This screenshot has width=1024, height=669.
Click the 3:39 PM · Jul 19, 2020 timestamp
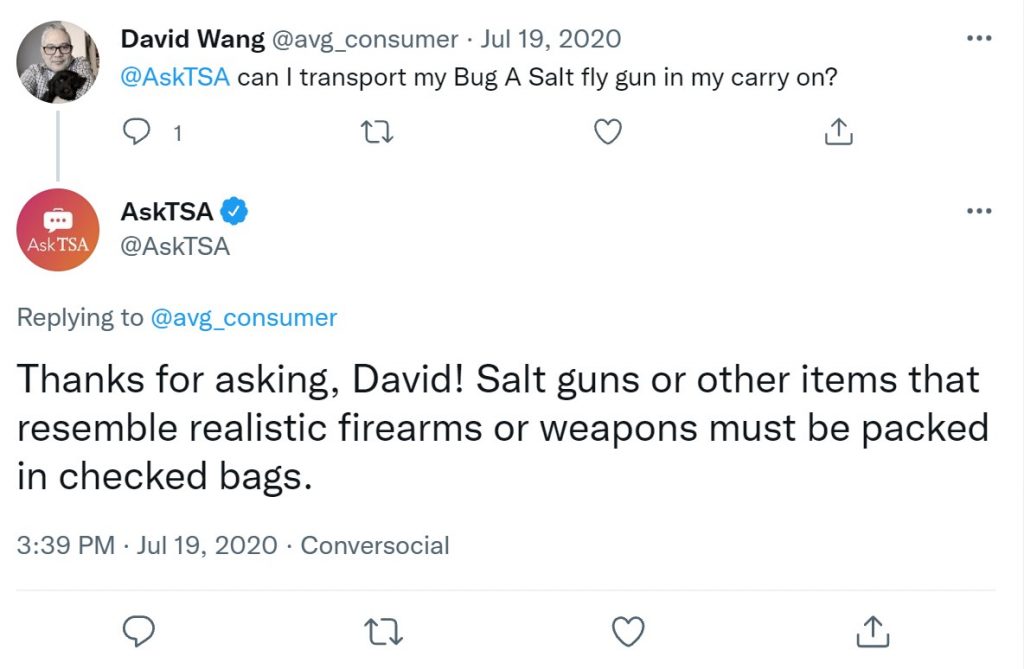147,546
